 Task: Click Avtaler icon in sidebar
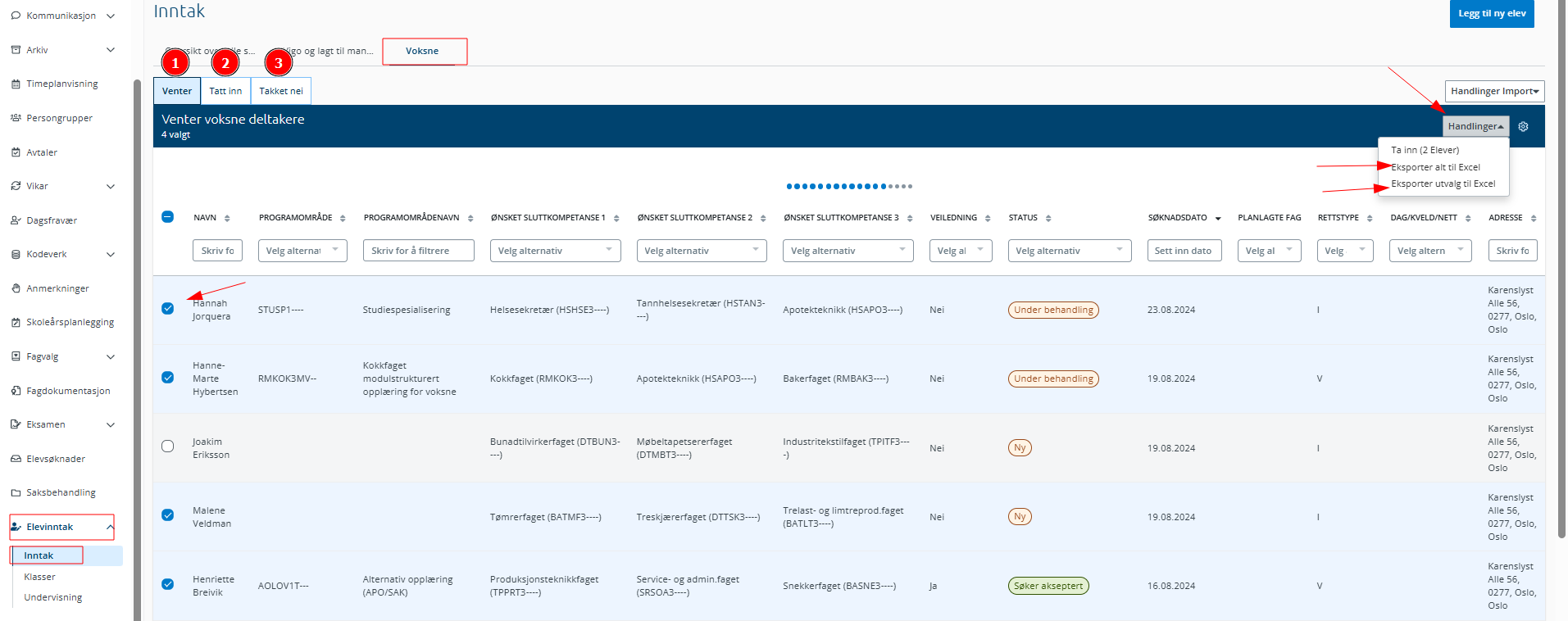coord(16,152)
